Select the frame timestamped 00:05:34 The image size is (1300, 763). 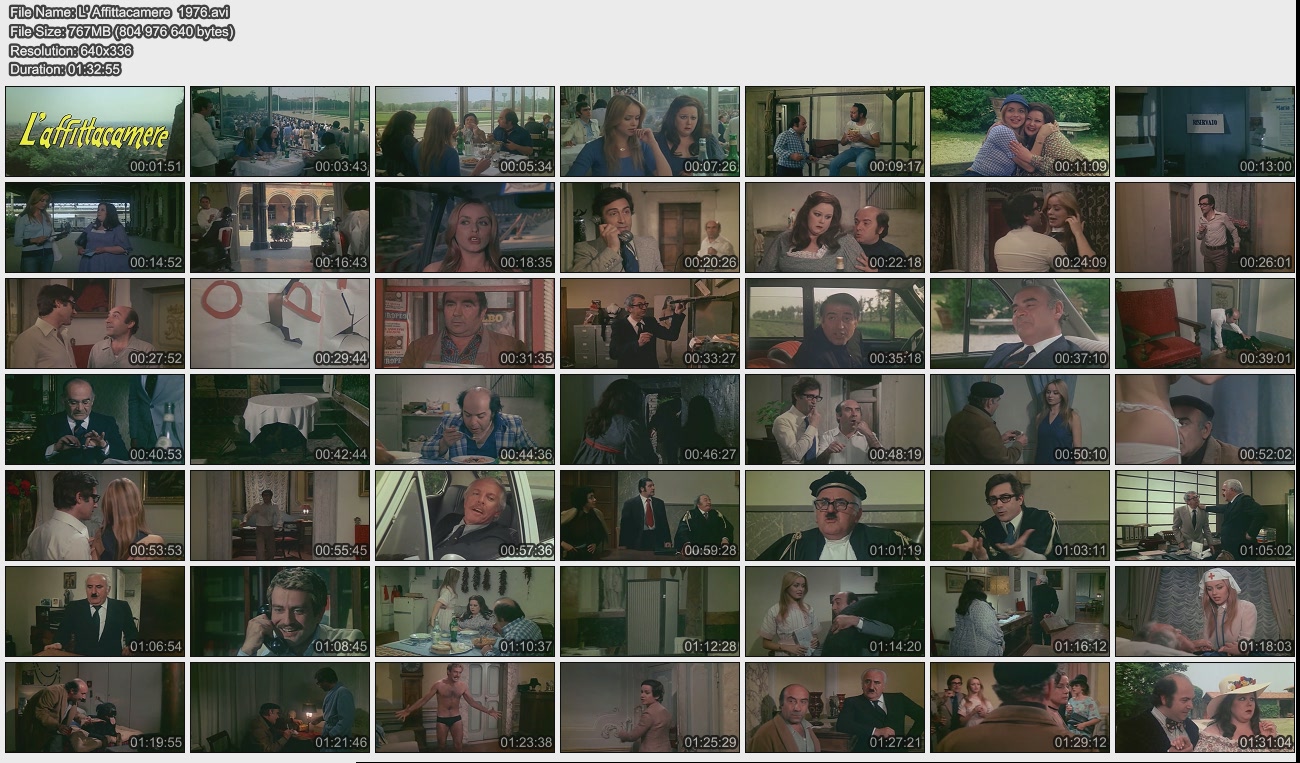click(x=465, y=131)
